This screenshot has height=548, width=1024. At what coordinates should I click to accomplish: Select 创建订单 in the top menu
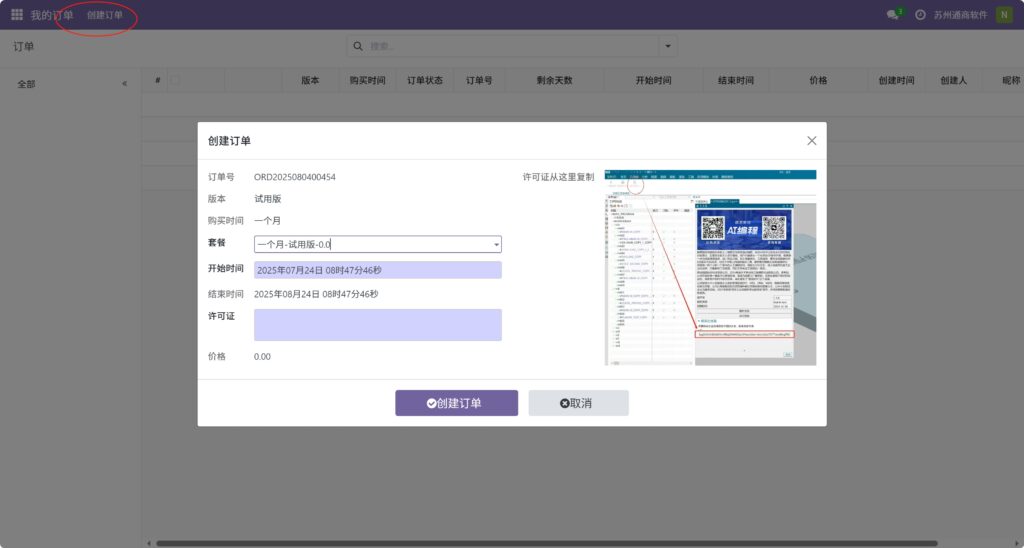[x=105, y=15]
